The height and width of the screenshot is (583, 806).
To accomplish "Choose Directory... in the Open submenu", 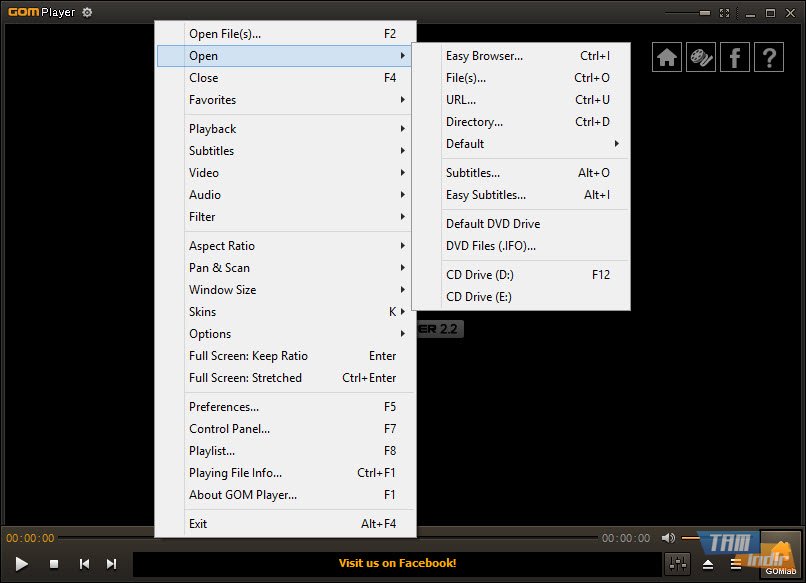I will point(521,122).
